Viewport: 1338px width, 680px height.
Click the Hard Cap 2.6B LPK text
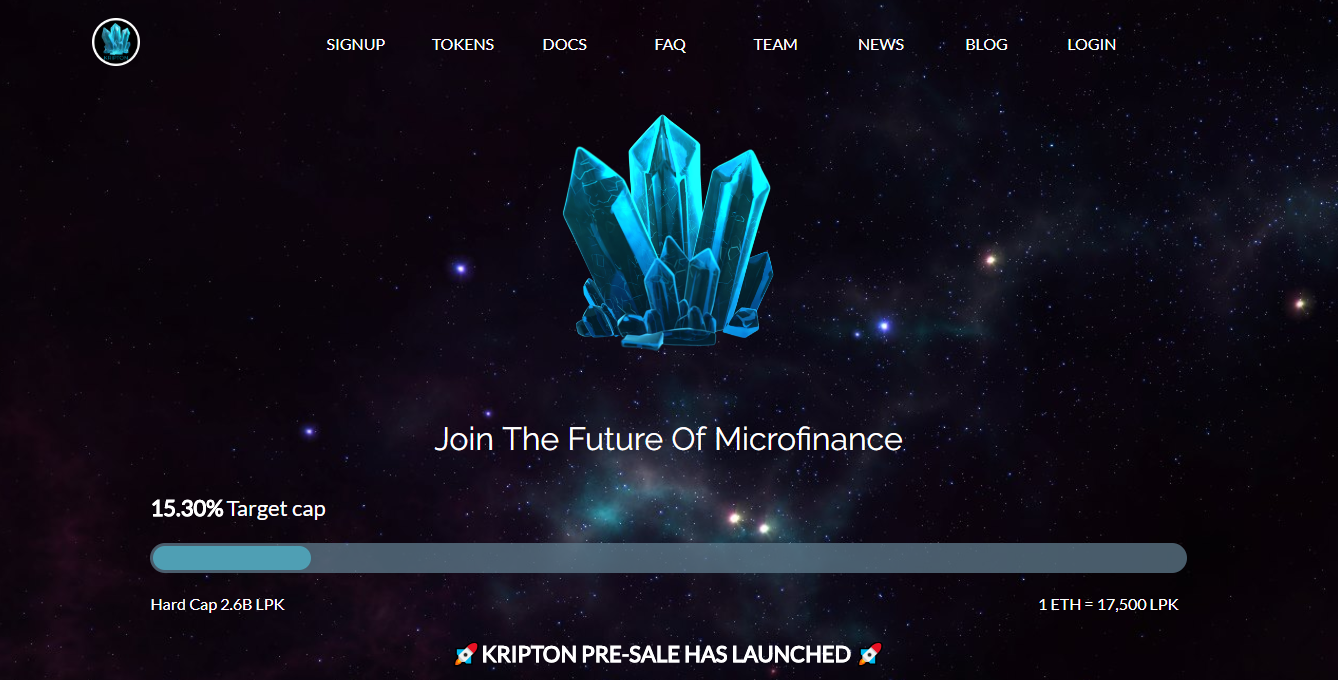coord(218,605)
